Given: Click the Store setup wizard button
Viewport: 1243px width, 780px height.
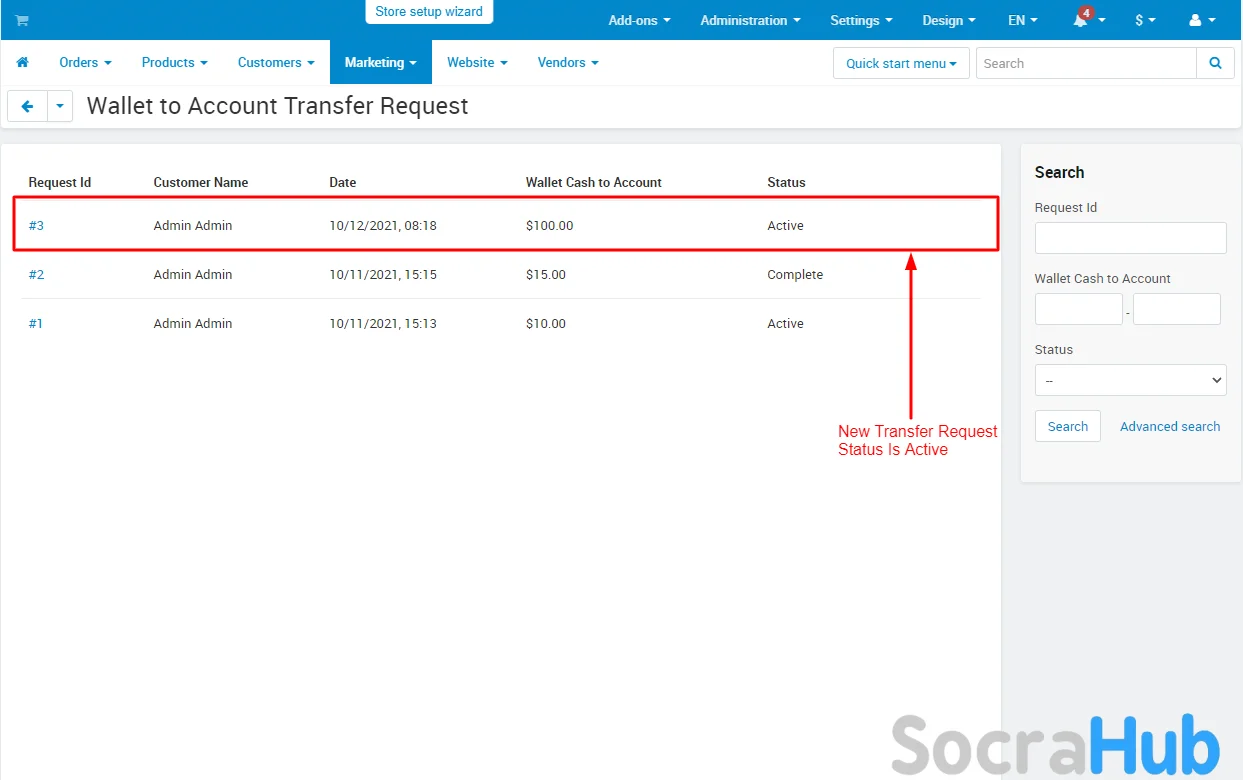Looking at the screenshot, I should tap(429, 12).
